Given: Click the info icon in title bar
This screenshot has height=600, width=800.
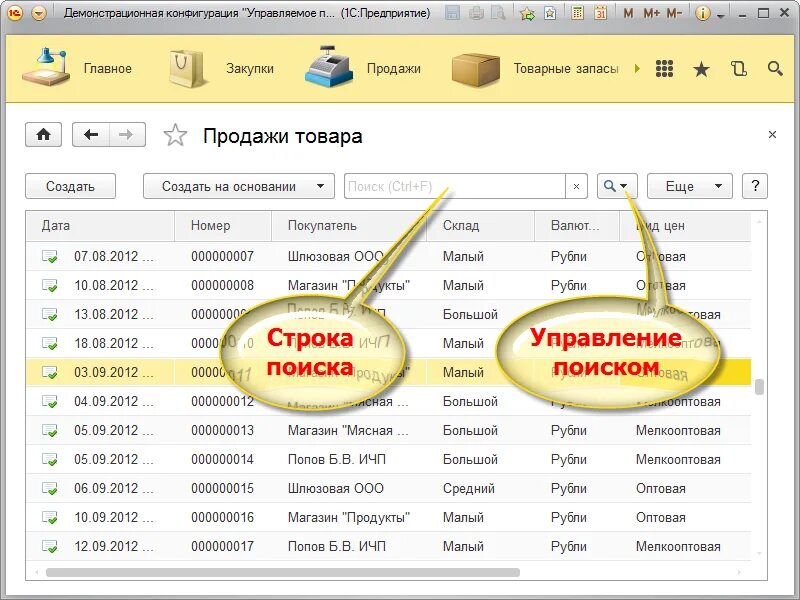Looking at the screenshot, I should [x=703, y=14].
